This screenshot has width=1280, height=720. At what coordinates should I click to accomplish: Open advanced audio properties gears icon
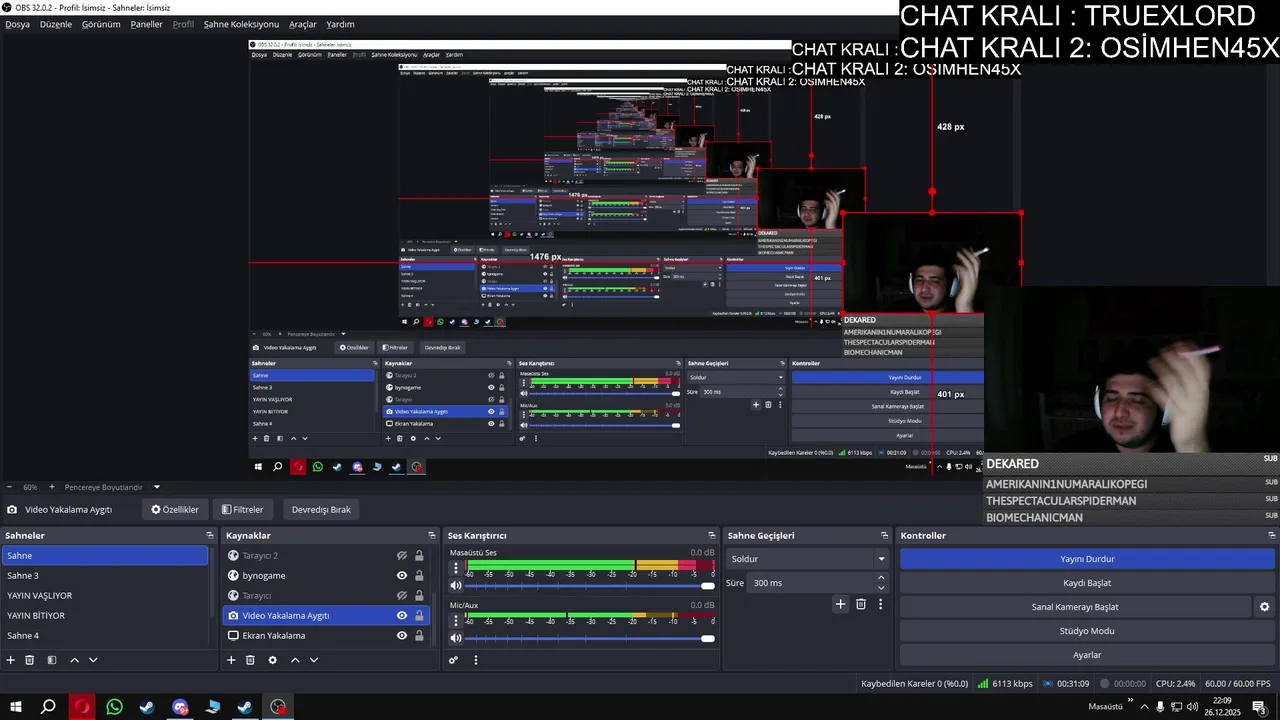click(x=453, y=660)
